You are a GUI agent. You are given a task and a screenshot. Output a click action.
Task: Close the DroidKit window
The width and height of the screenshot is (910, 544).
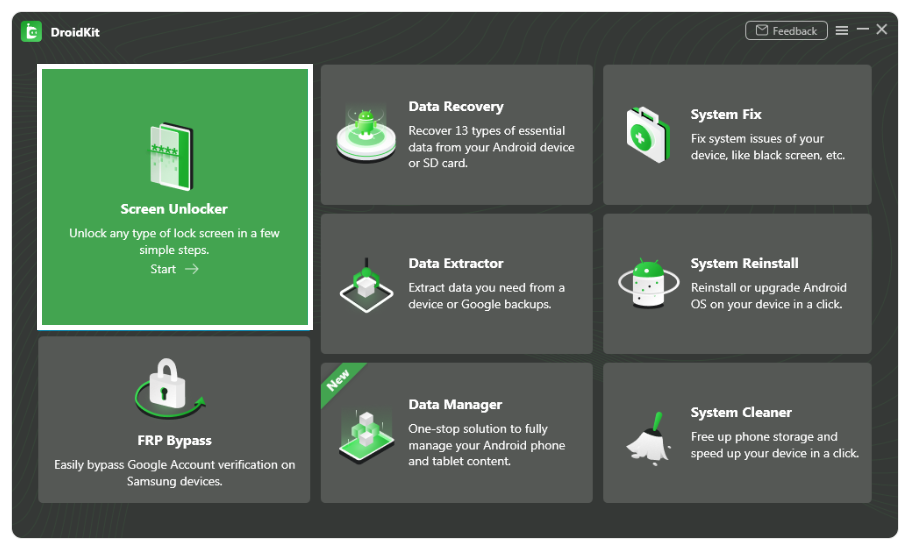point(882,29)
